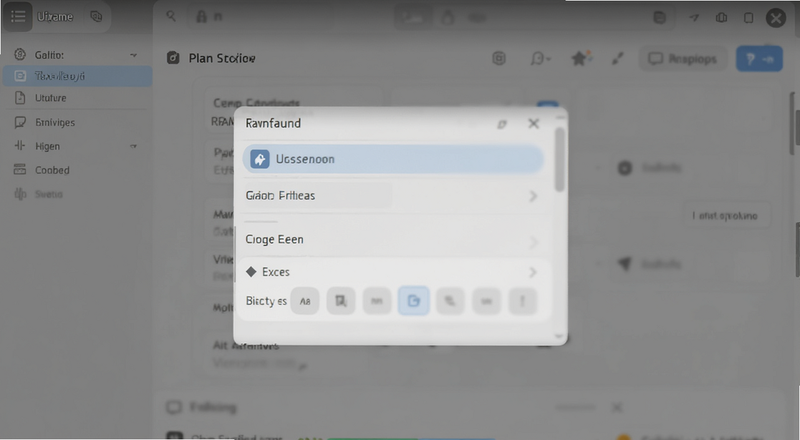The image size is (800, 440).
Task: Click the blue help button top-right
Action: [x=759, y=59]
